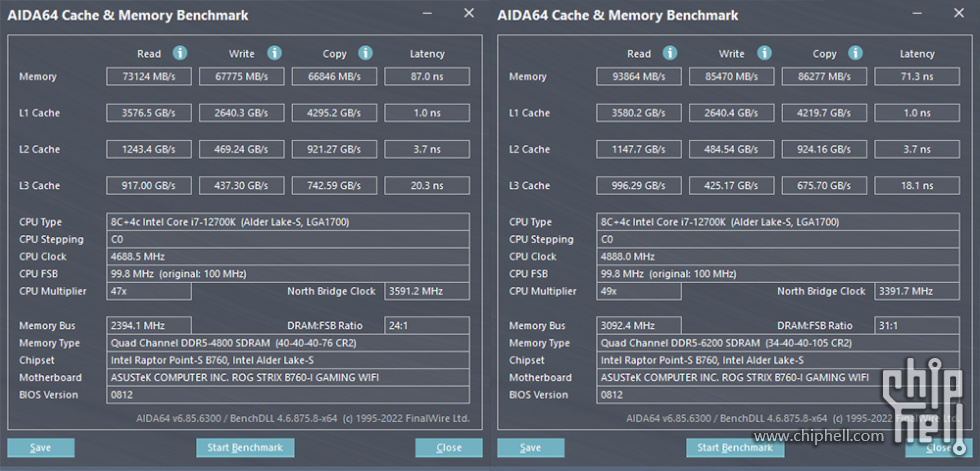
Task: Start Benchmark in right window
Action: click(x=735, y=447)
